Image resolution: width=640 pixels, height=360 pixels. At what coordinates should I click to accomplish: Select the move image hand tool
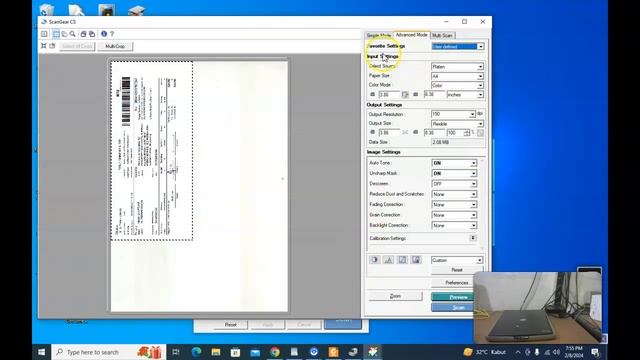point(64,34)
